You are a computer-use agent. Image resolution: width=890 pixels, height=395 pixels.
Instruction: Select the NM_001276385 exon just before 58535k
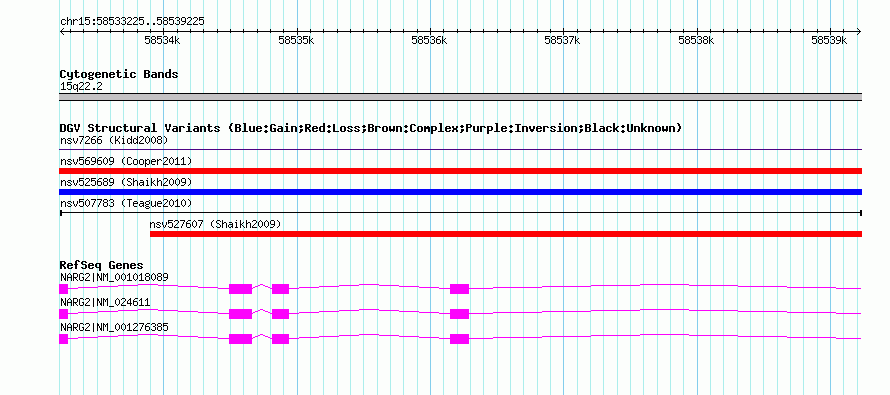click(x=280, y=339)
